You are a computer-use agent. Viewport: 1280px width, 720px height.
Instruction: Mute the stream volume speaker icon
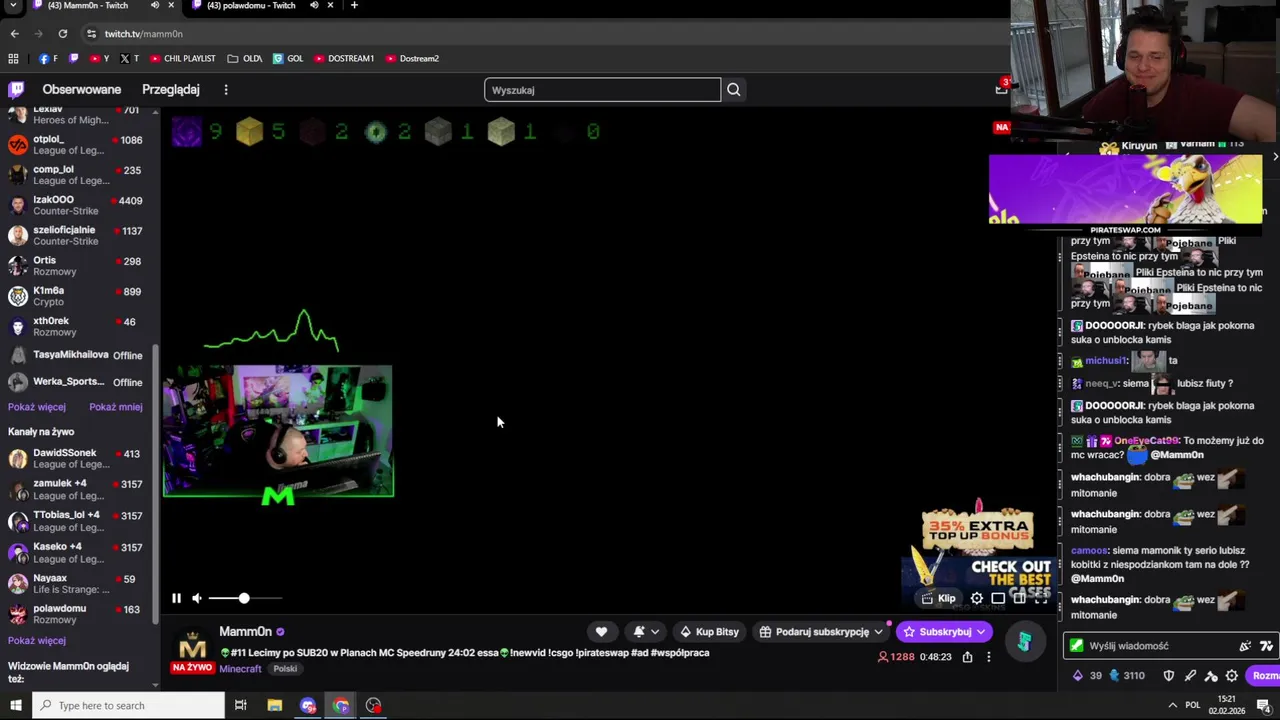(x=197, y=598)
